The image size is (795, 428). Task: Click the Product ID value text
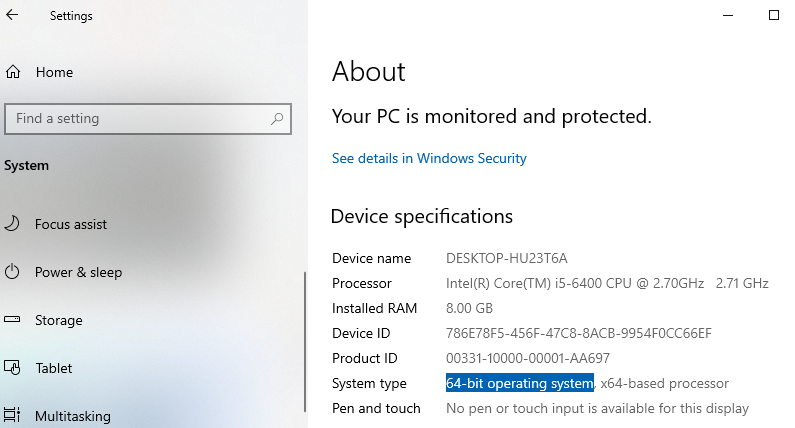(528, 359)
